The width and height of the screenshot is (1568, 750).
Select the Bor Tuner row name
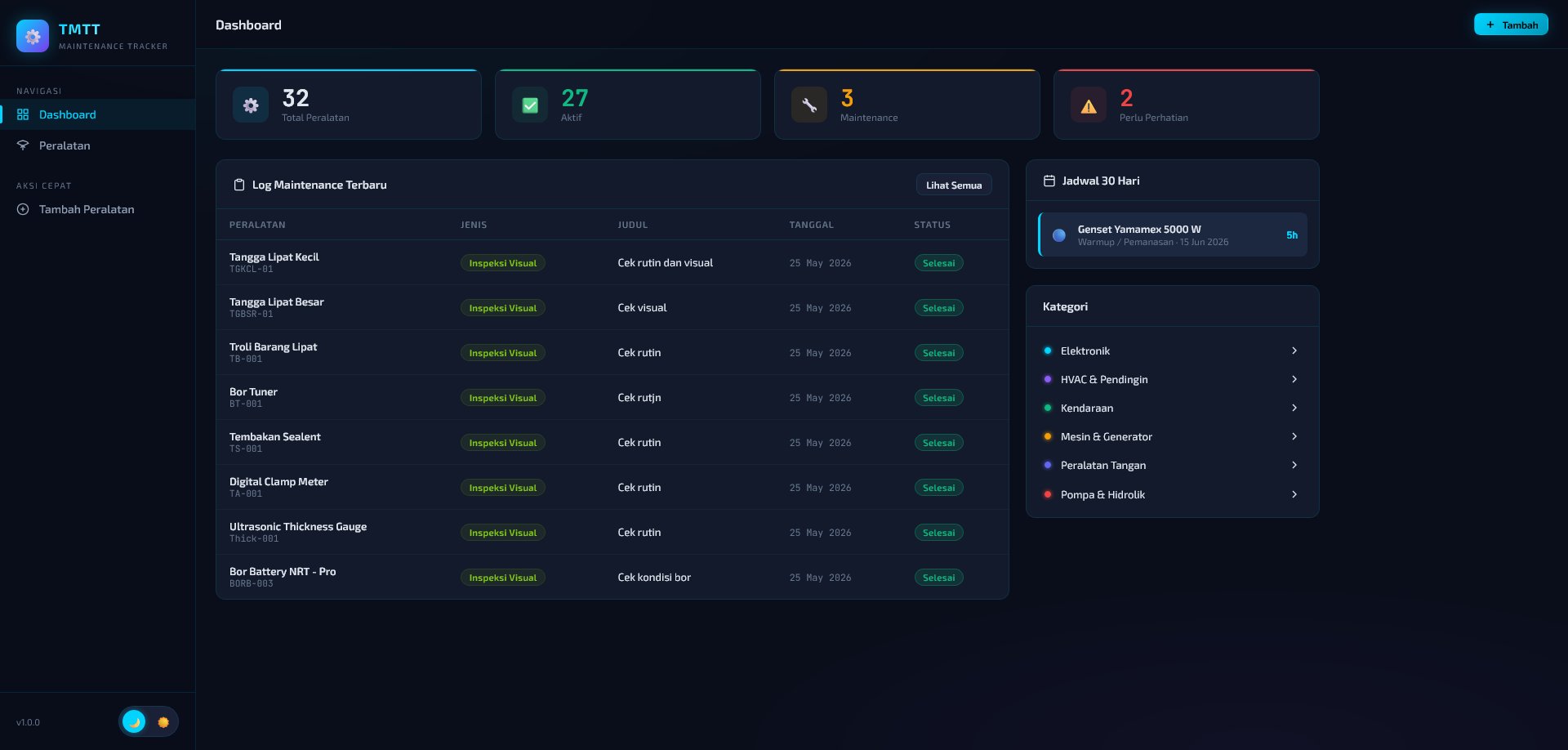pos(253,392)
